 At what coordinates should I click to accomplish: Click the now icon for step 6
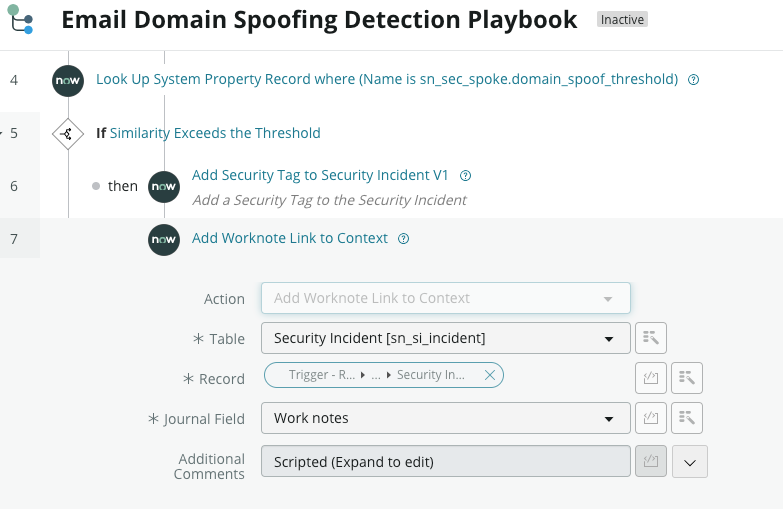[164, 187]
